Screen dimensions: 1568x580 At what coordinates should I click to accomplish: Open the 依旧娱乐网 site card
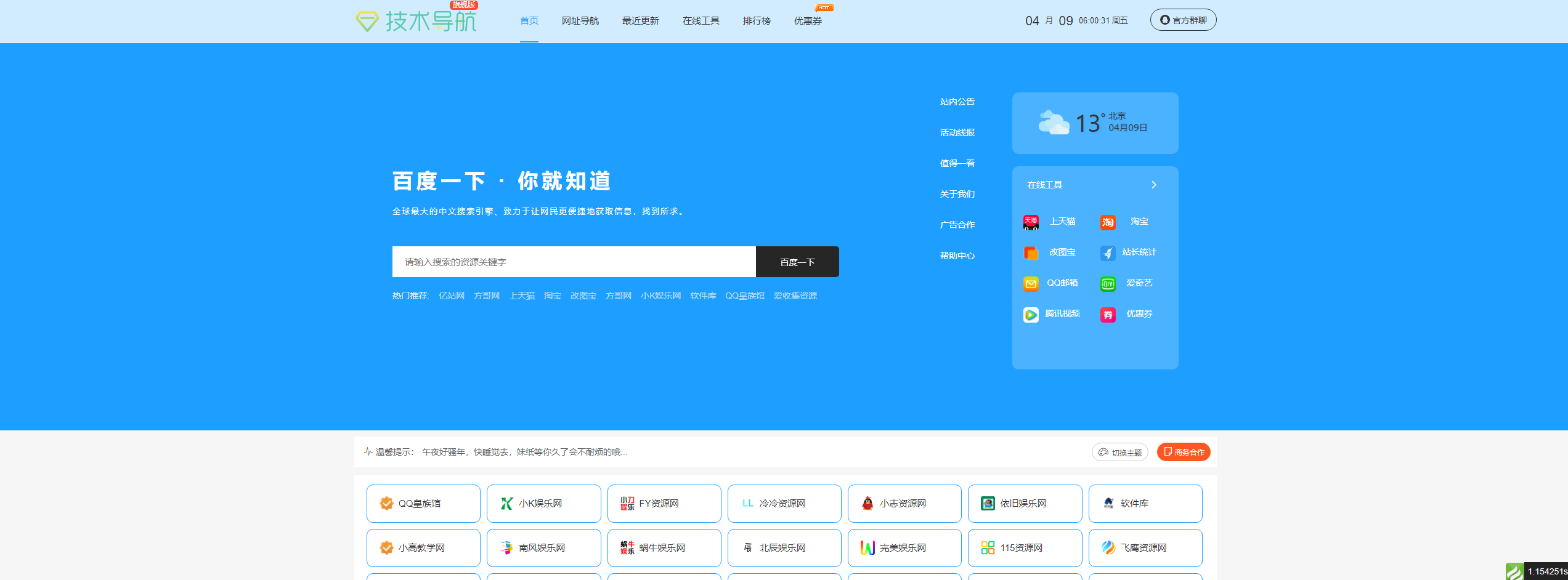1025,504
